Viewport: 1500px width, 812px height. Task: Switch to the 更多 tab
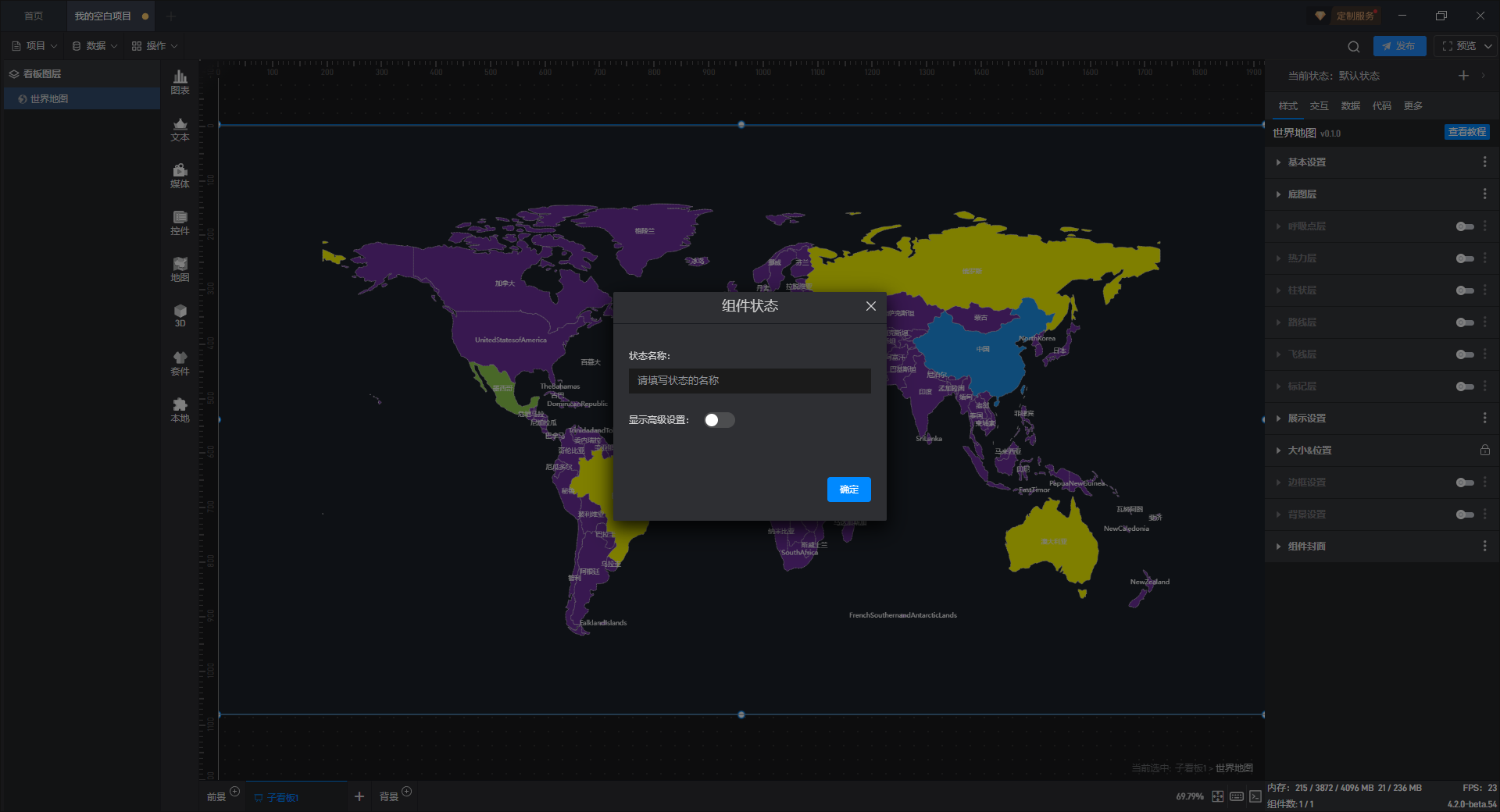1412,105
